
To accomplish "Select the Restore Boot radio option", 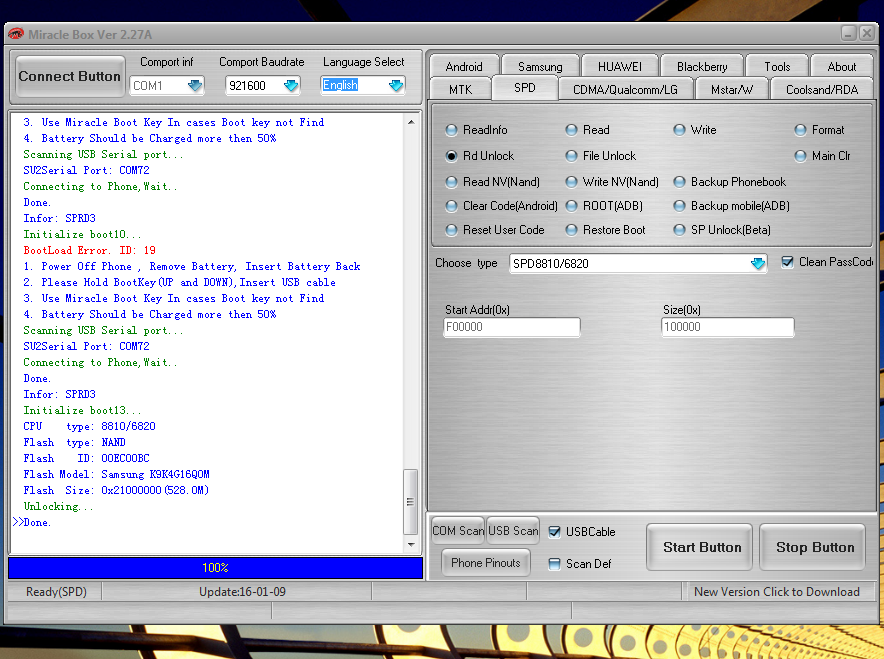I will 572,230.
